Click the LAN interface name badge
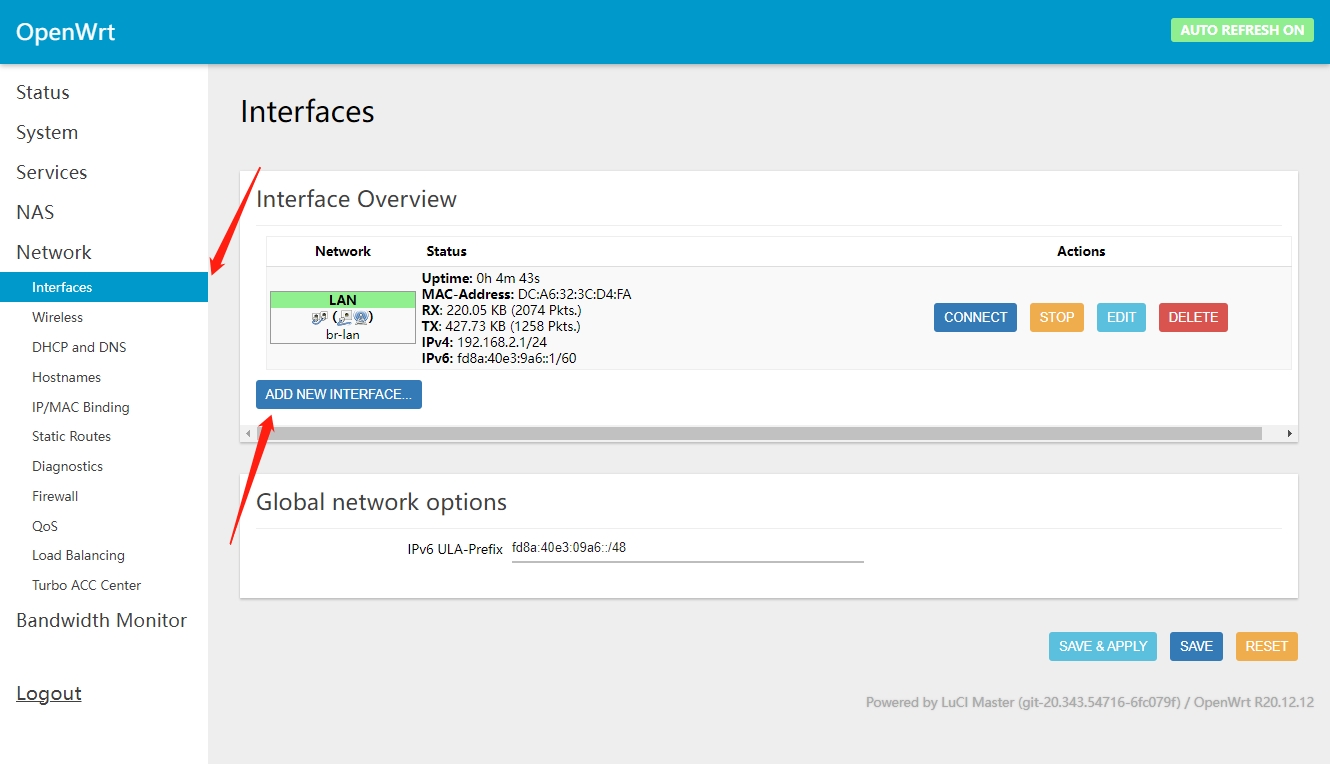 [343, 300]
